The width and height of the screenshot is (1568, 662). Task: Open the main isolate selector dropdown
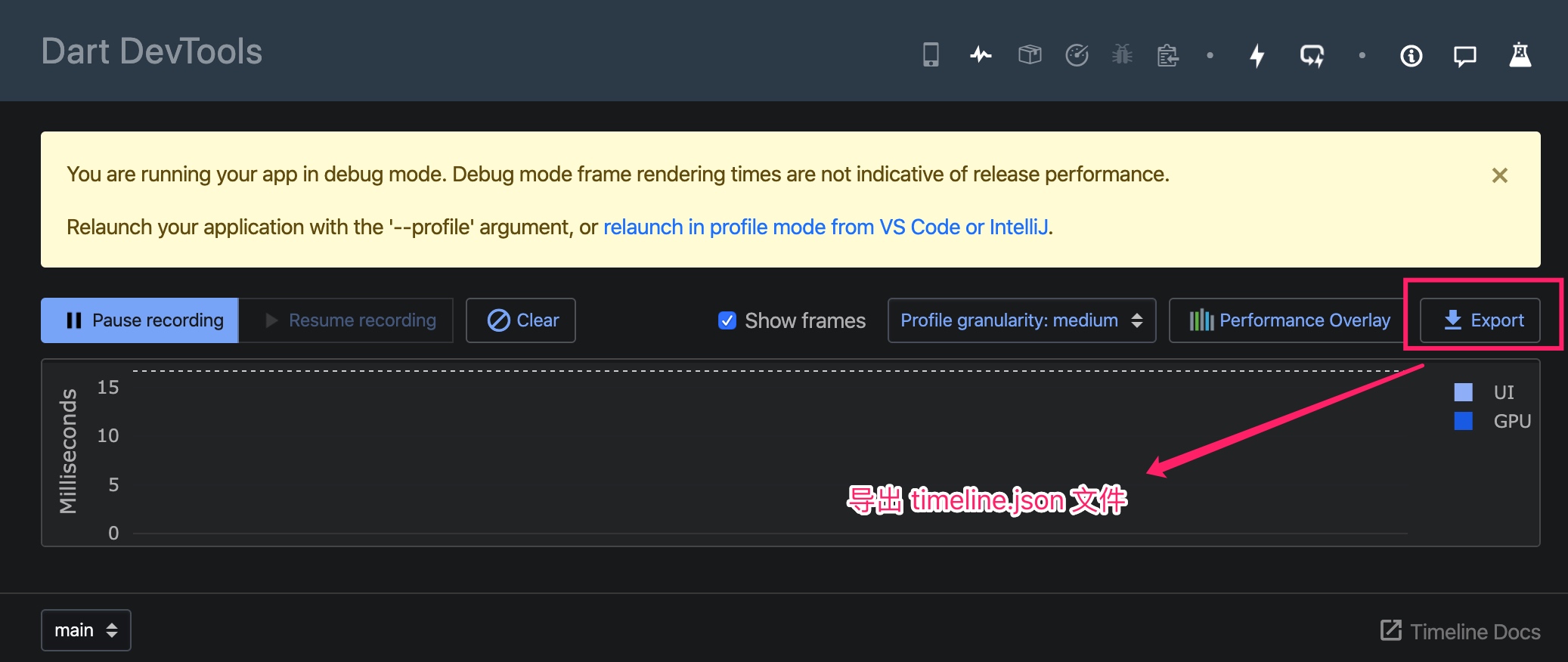point(86,630)
